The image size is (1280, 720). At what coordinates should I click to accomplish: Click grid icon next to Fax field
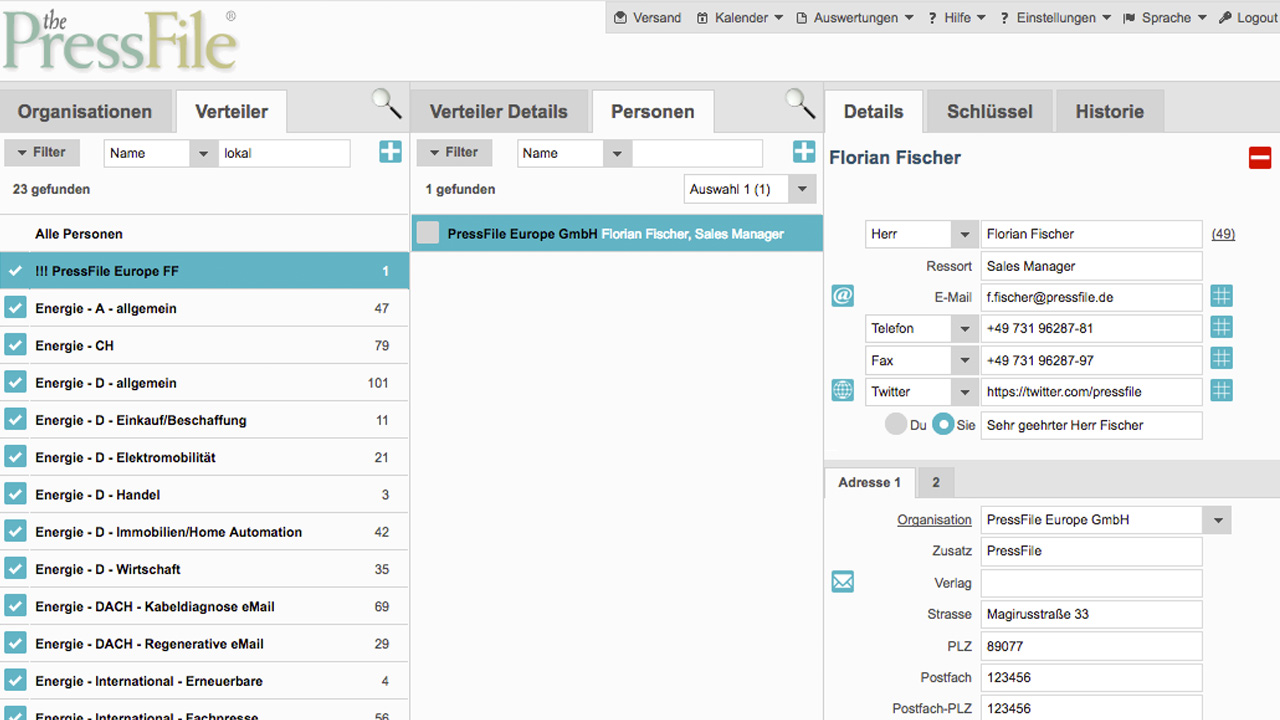tap(1221, 359)
